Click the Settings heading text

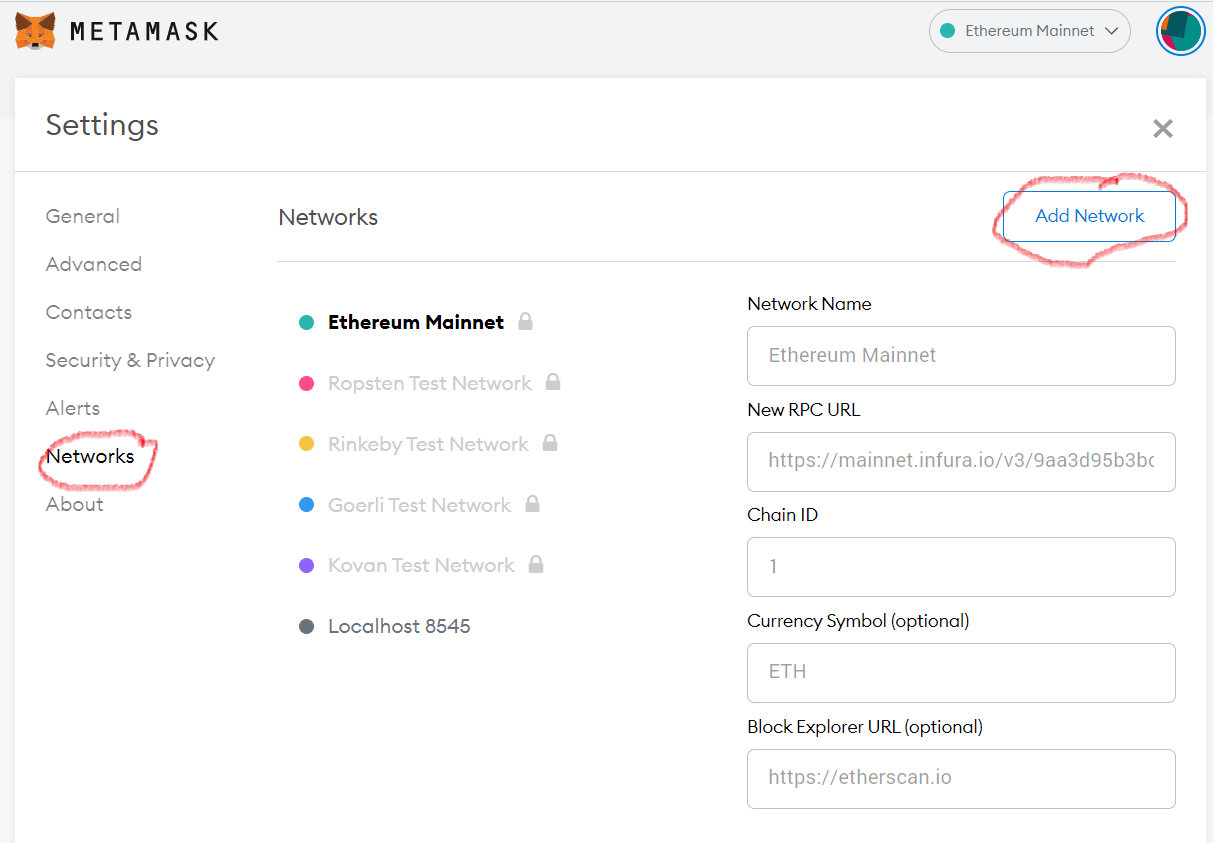102,125
